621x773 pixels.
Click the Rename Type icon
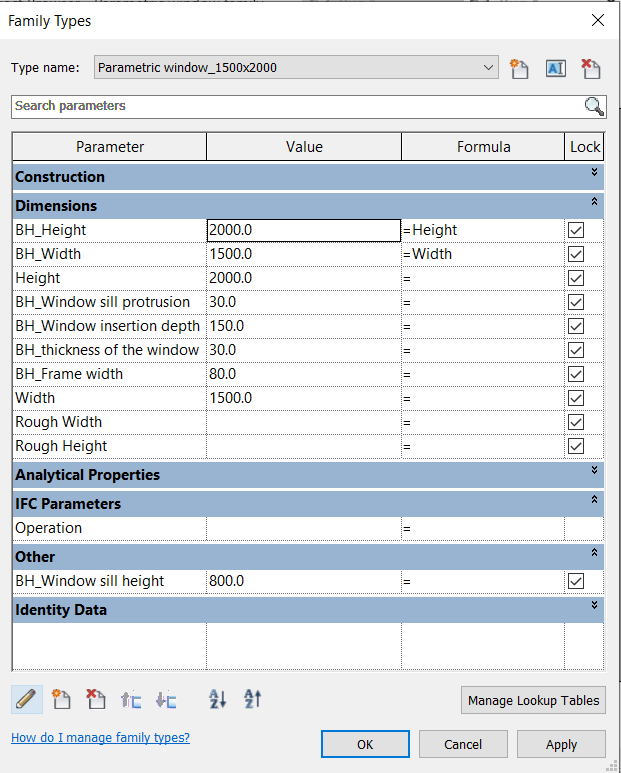[x=555, y=68]
